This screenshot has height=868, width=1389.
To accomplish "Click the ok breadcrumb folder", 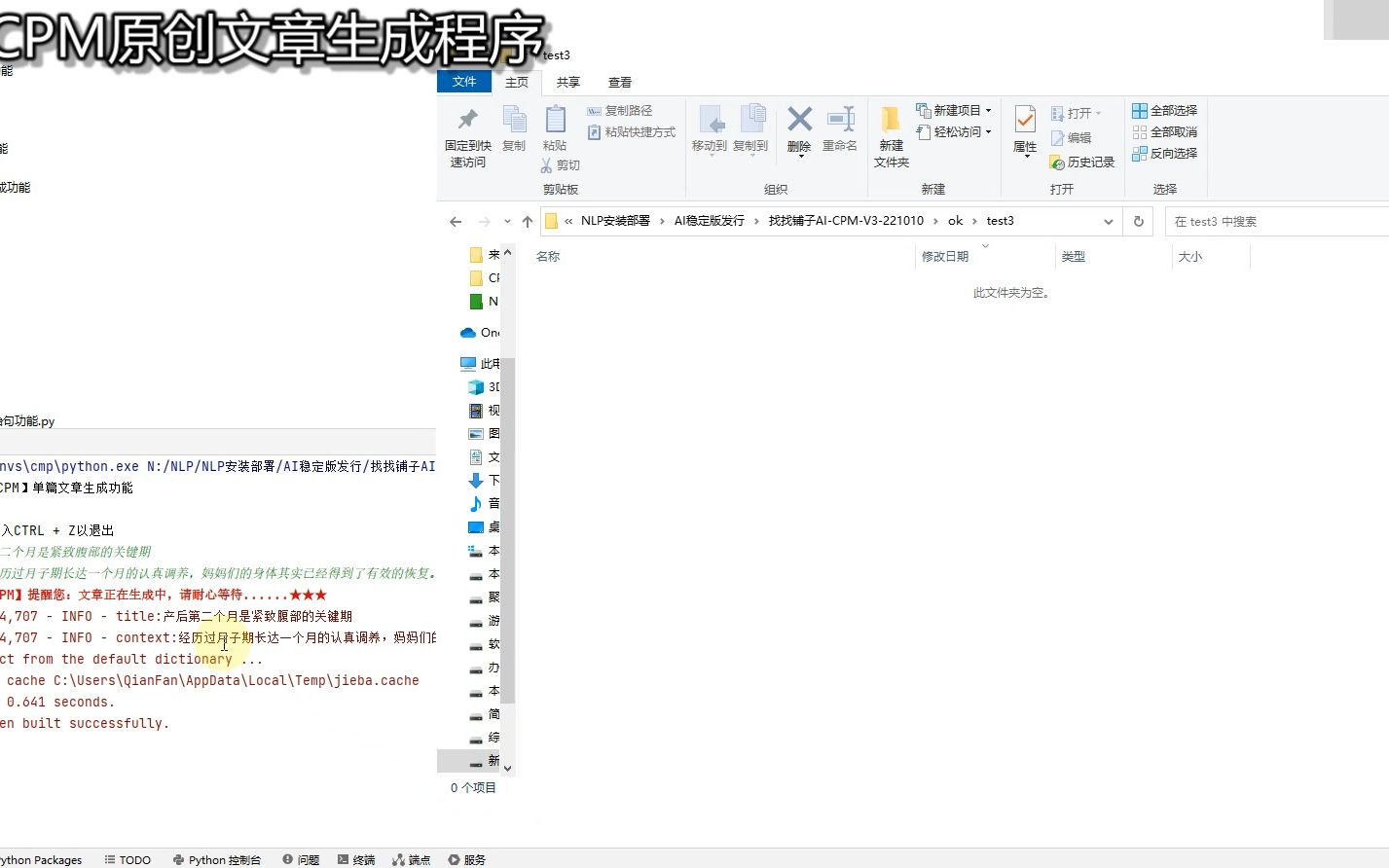I will click(x=956, y=221).
